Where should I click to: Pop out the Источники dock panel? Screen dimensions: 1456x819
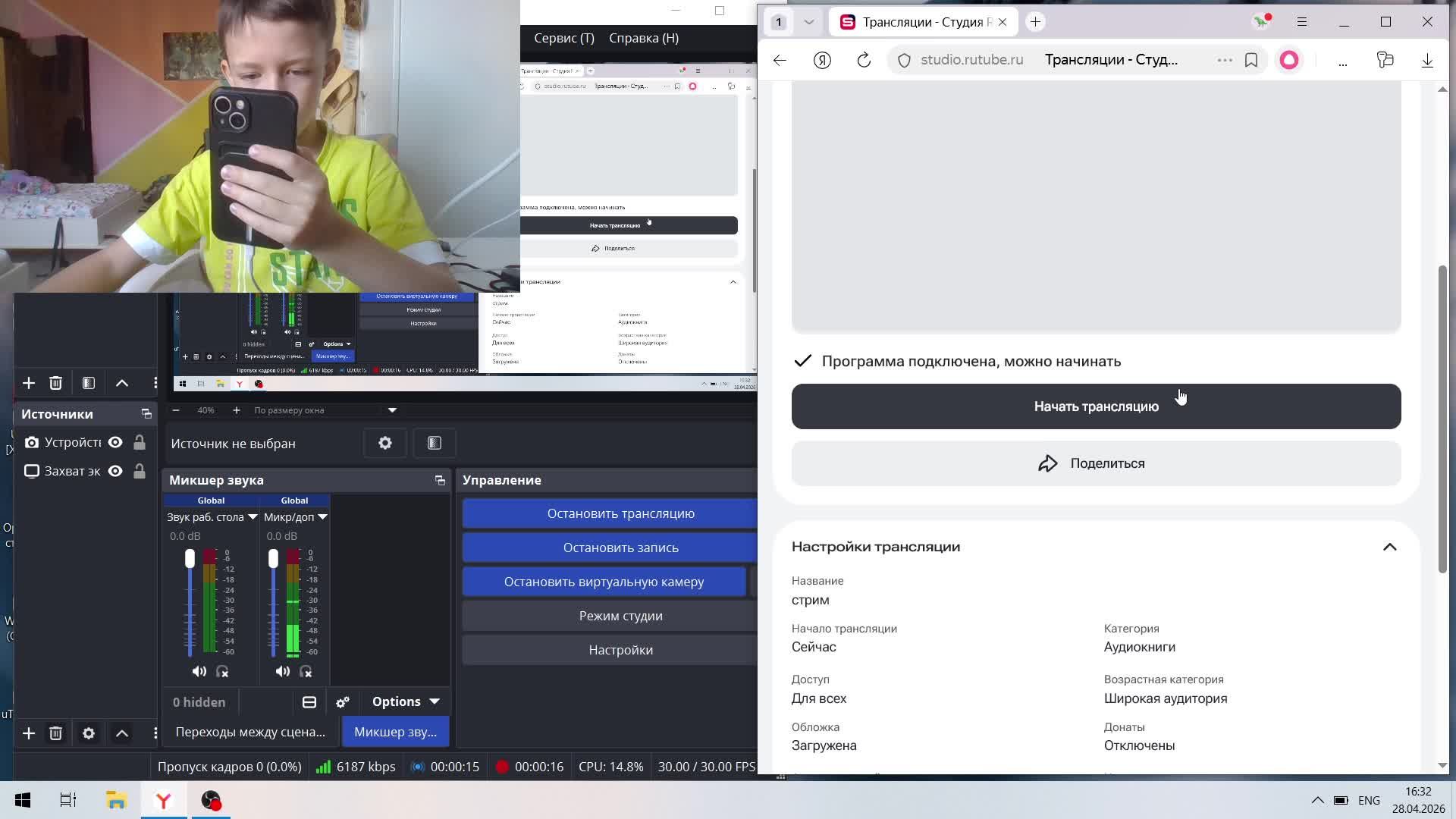[x=146, y=414]
